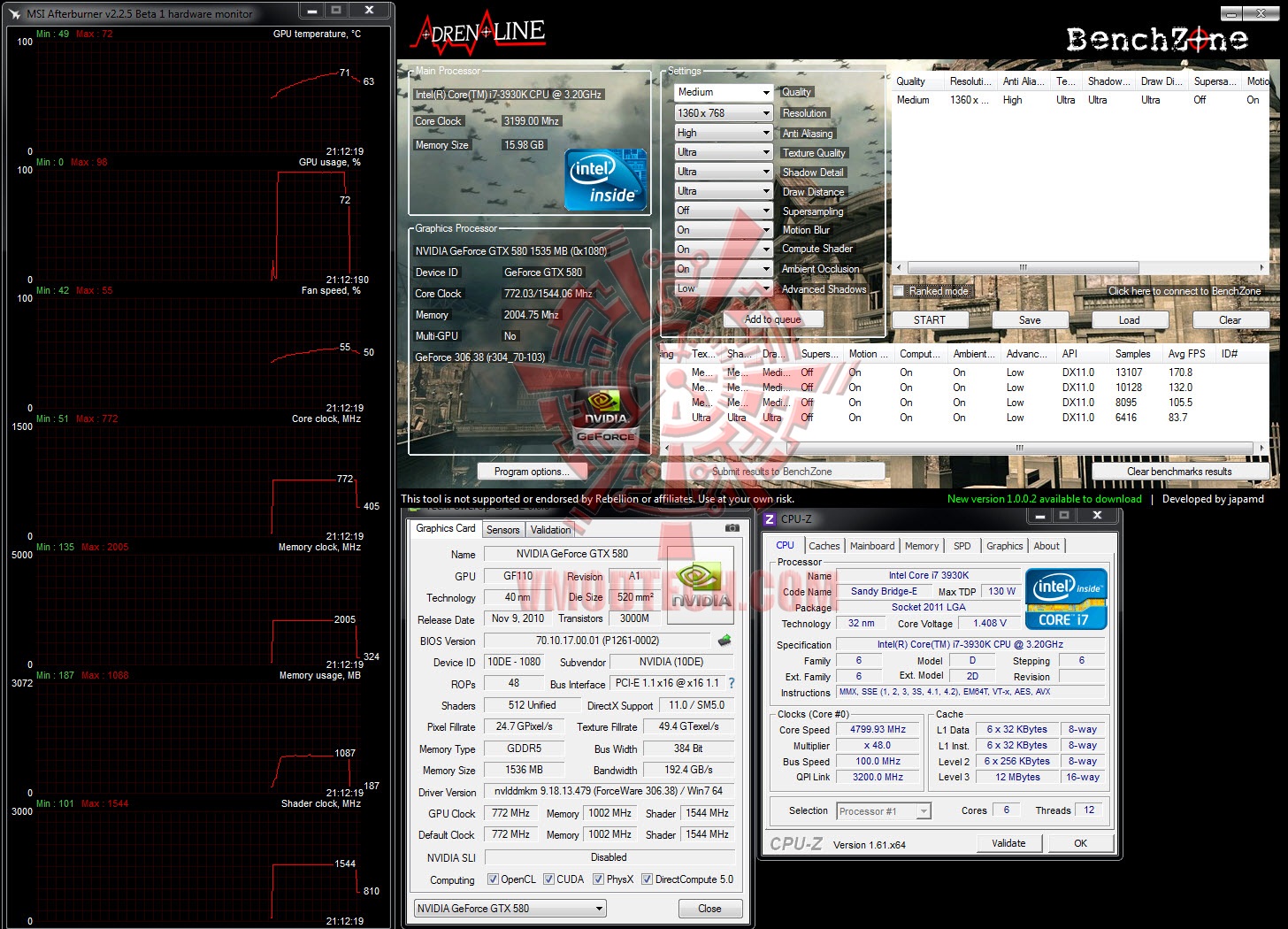1288x929 pixels.
Task: Click the START benchmark button
Action: (930, 320)
